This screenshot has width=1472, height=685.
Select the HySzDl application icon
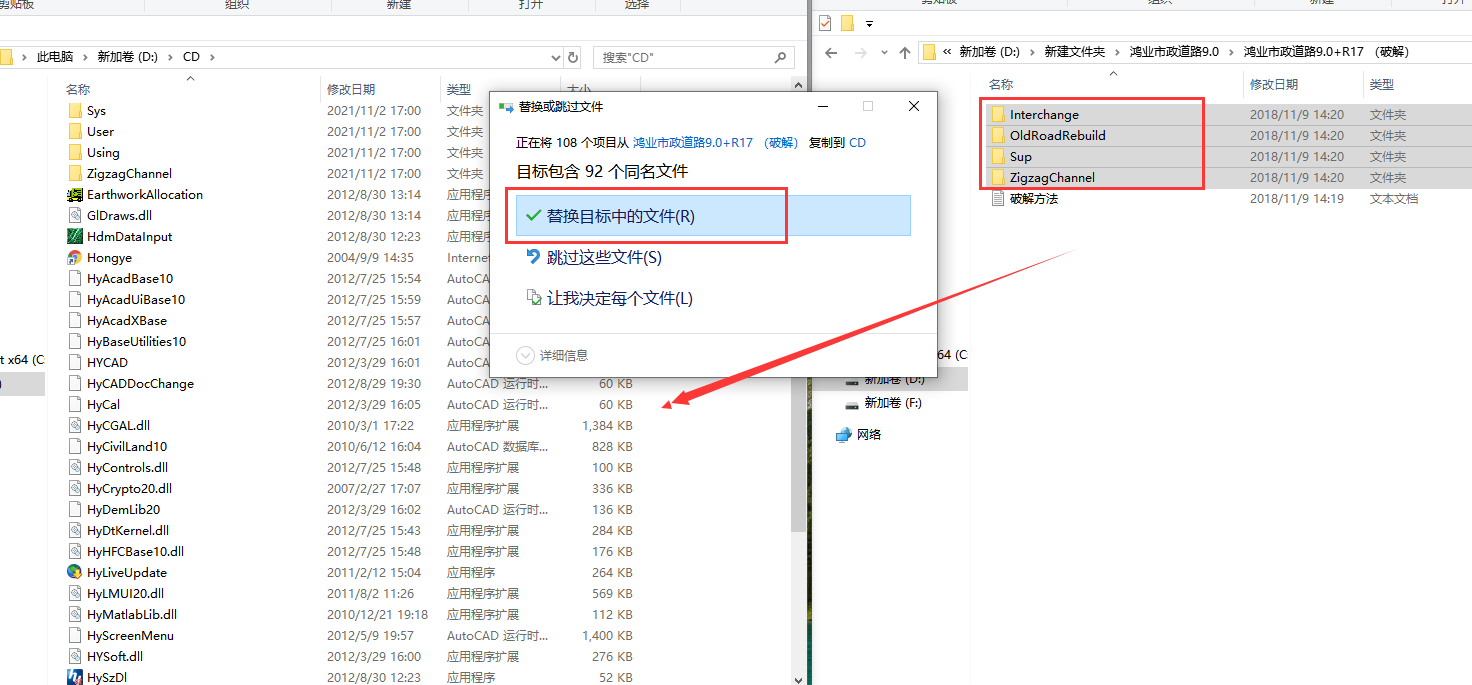75,678
